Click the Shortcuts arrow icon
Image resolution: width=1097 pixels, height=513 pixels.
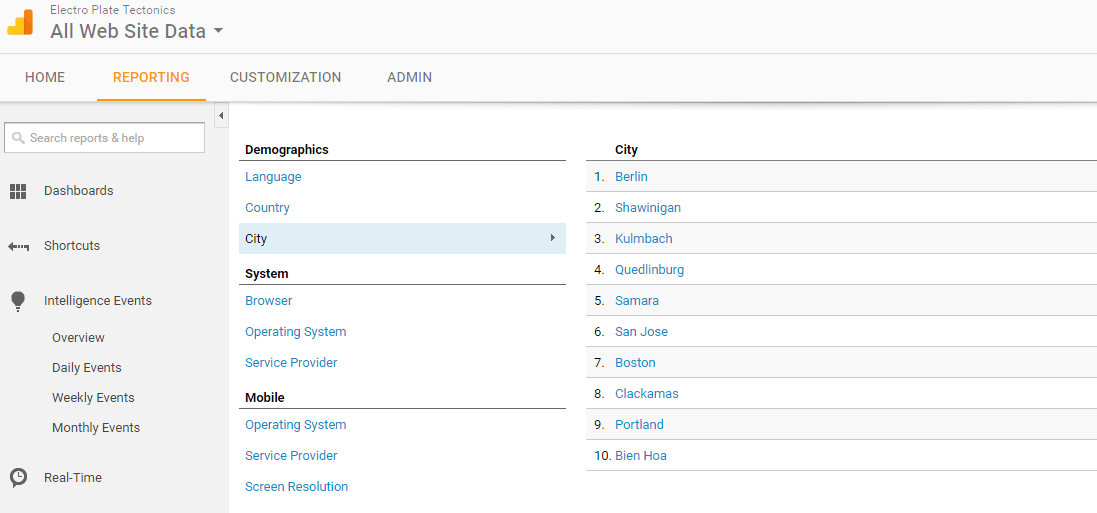click(18, 246)
